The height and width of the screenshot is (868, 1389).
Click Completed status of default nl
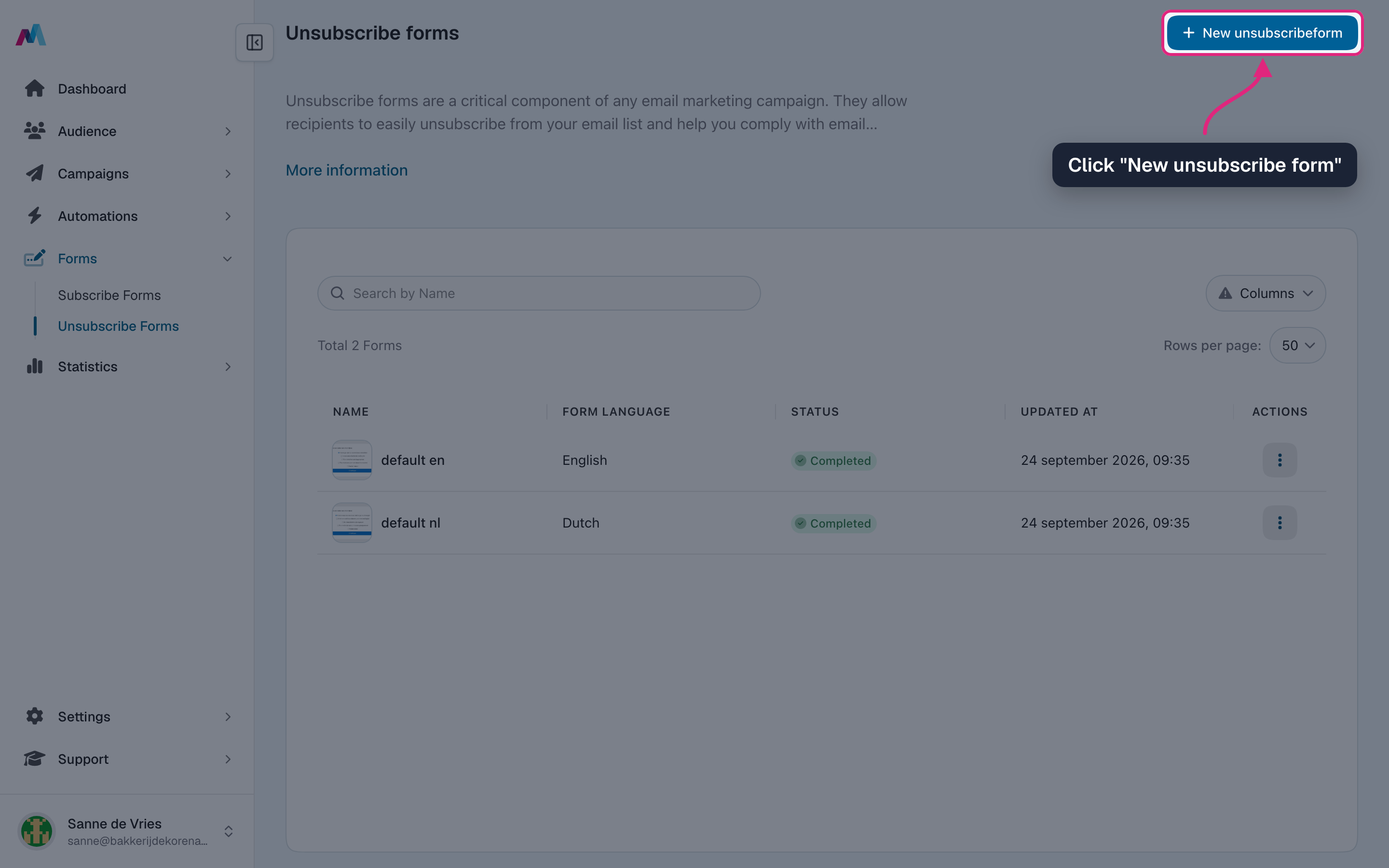coord(833,523)
